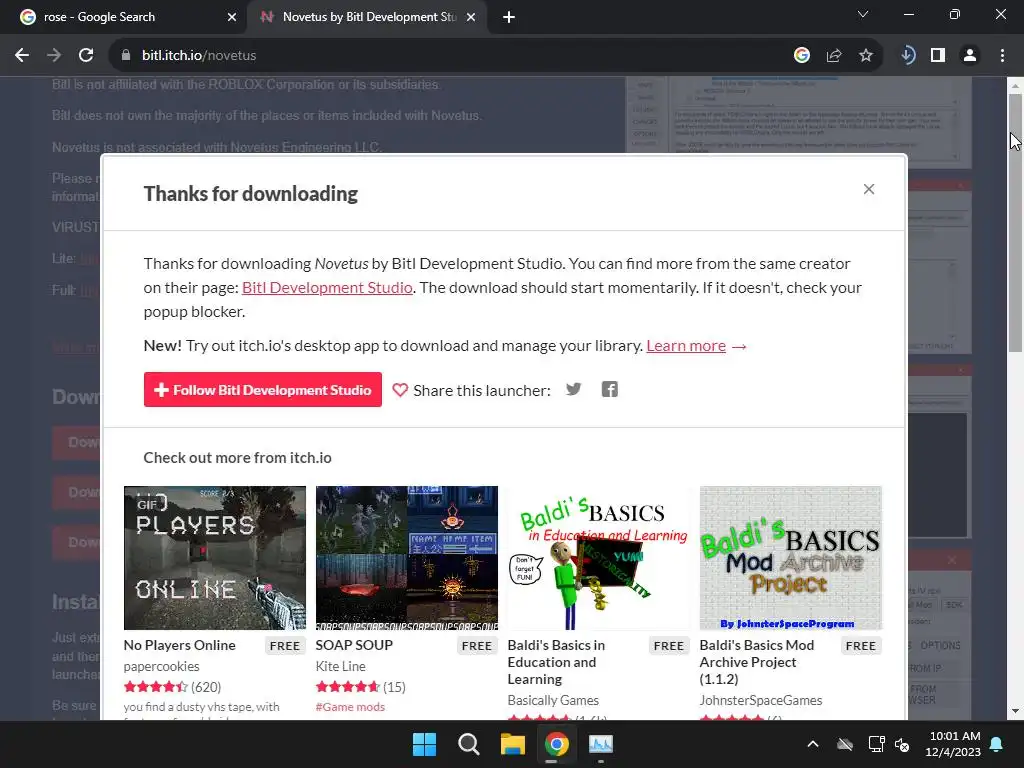The height and width of the screenshot is (768, 1024).
Task: Share launcher on Twitter icon
Action: [x=573, y=390]
